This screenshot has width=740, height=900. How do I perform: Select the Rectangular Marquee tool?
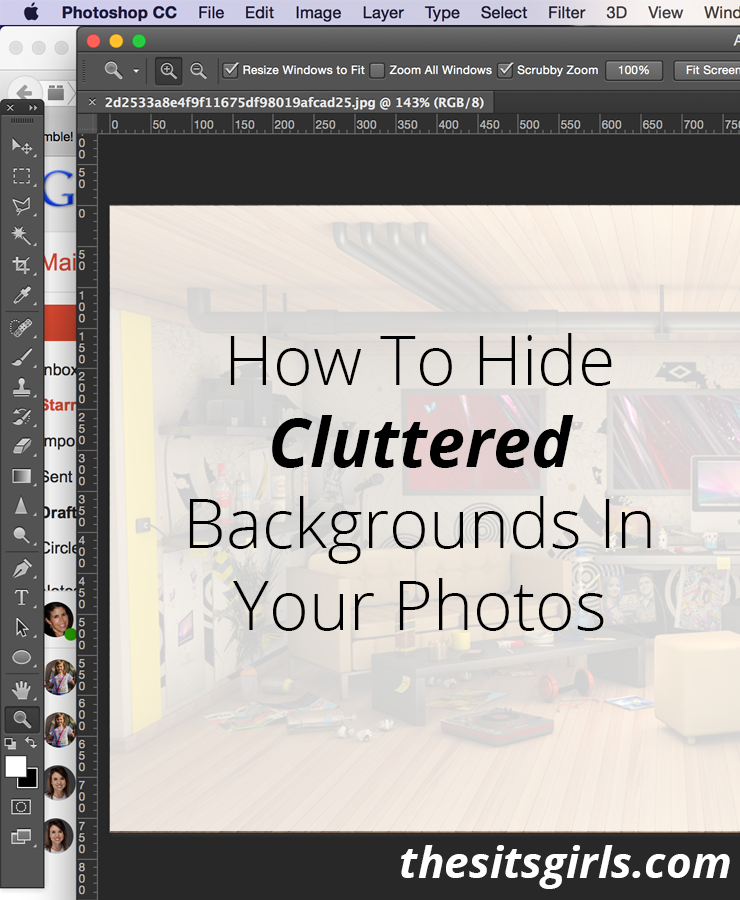pos(22,176)
